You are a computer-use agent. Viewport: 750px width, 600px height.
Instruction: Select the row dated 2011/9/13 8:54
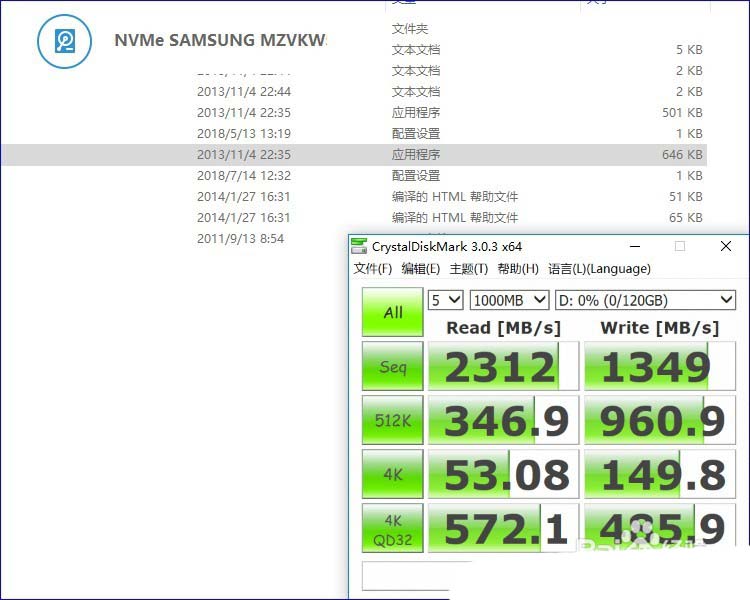pyautogui.click(x=241, y=238)
